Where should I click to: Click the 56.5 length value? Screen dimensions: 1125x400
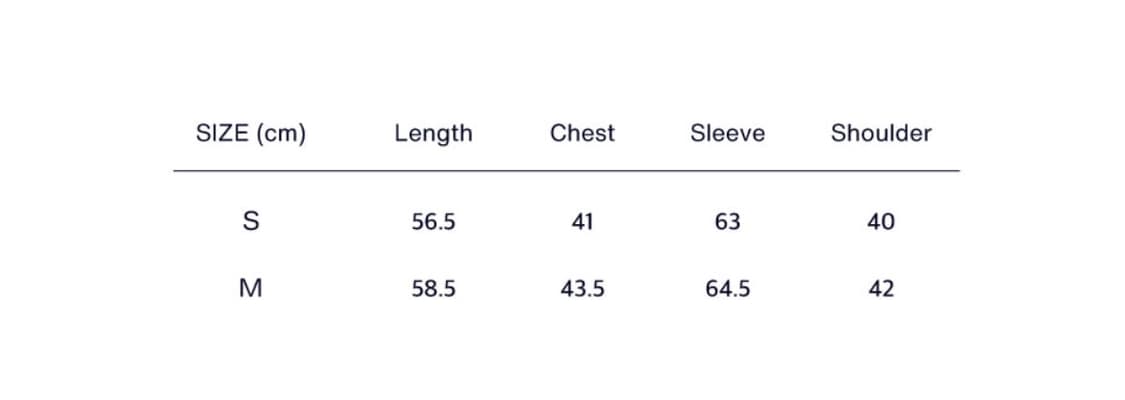tap(433, 222)
